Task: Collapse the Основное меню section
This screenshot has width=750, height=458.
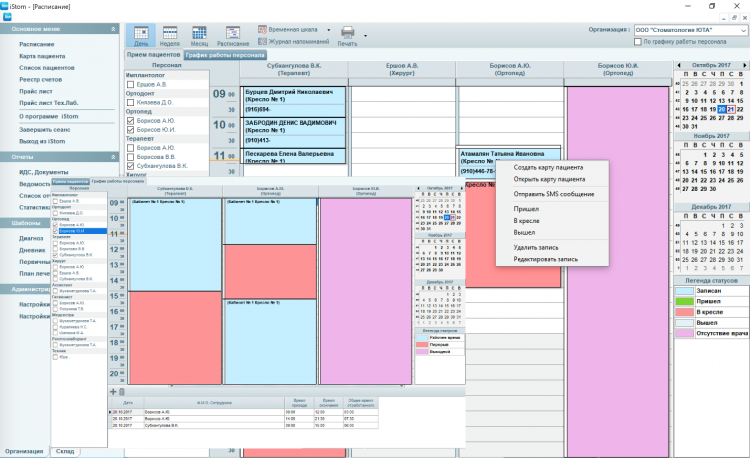Action: click(111, 28)
